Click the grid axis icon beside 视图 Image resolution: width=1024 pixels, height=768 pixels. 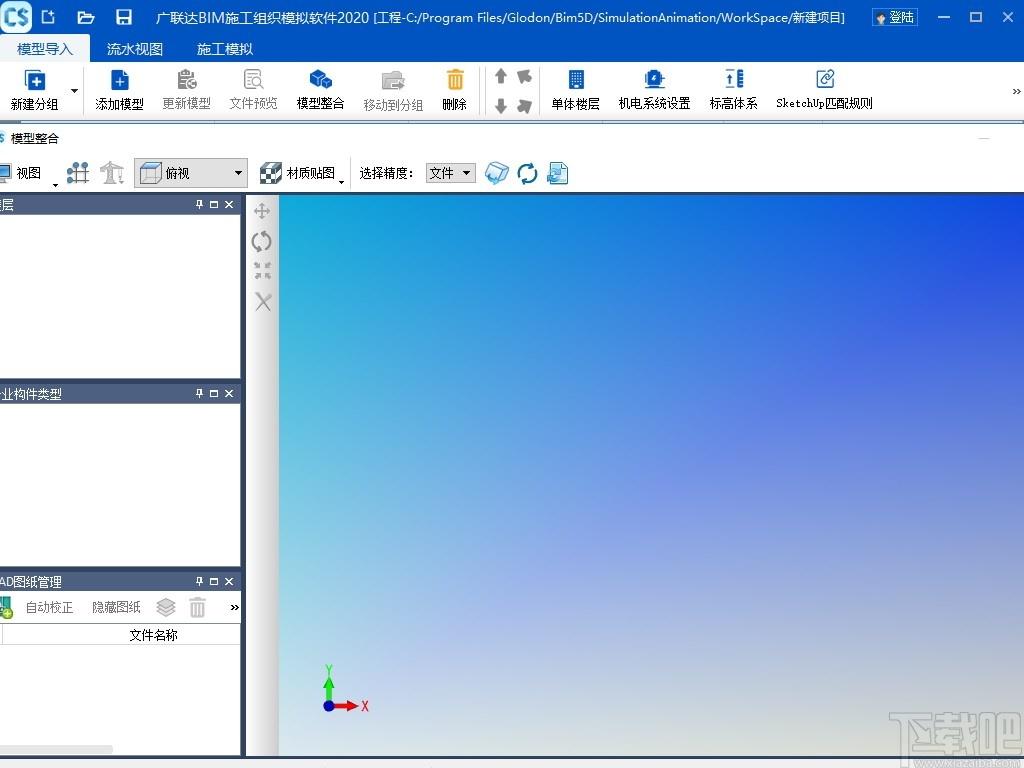click(x=78, y=173)
